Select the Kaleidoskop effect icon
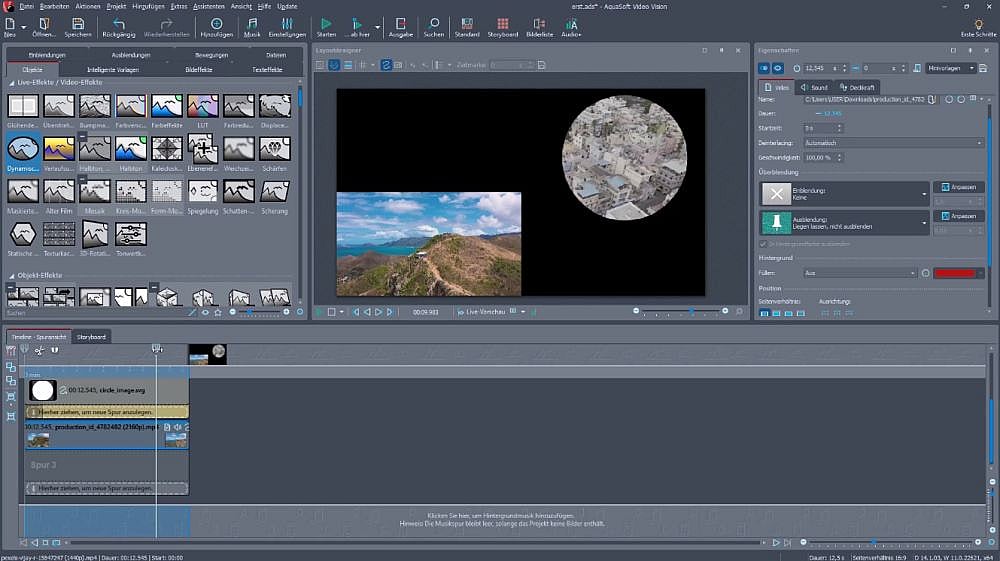 point(166,149)
